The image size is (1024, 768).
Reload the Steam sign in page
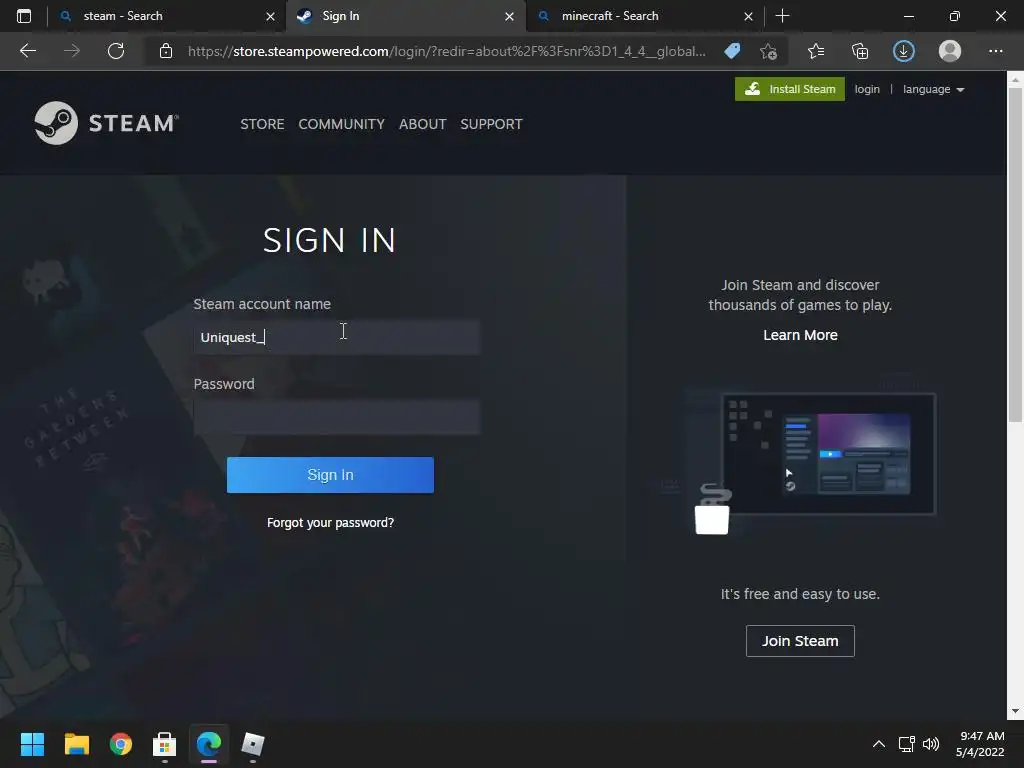116,51
